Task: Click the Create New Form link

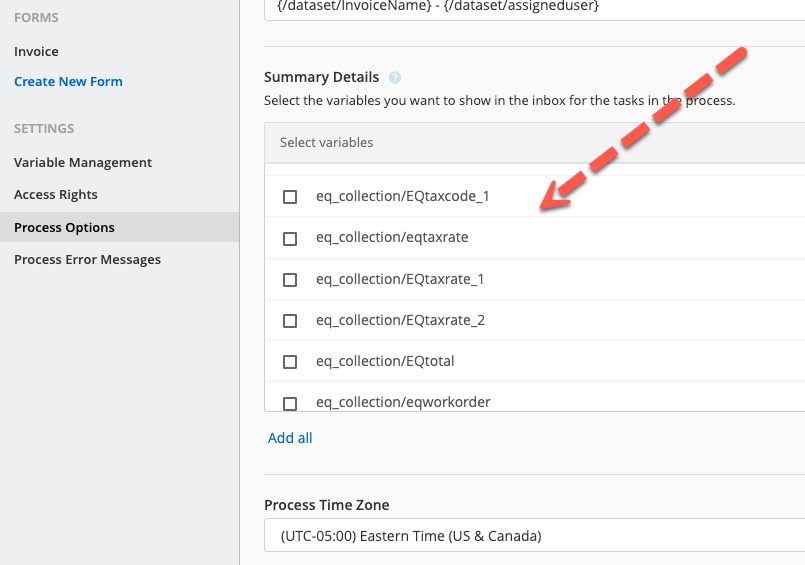Action: (x=68, y=82)
